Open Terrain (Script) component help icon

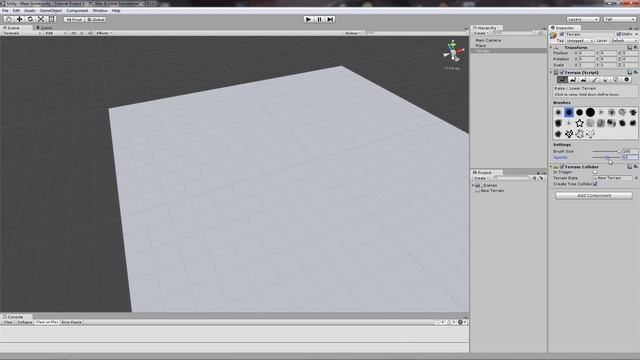point(629,72)
